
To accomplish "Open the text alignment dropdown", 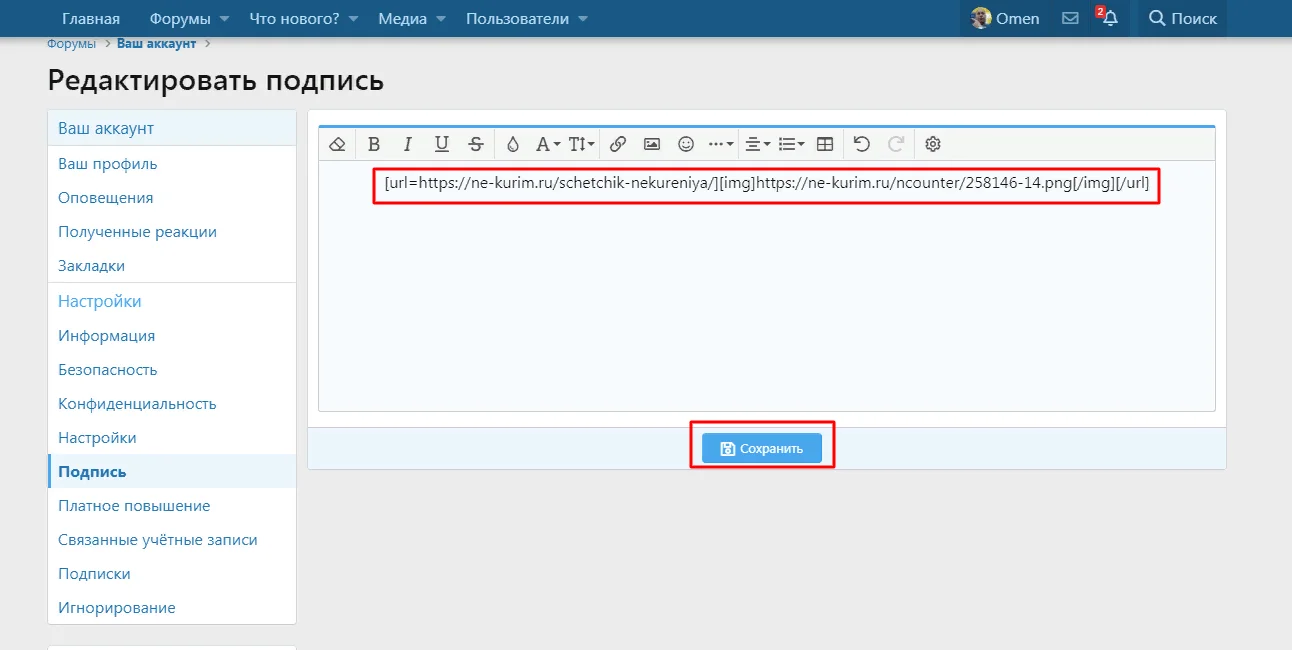I will pyautogui.click(x=758, y=144).
